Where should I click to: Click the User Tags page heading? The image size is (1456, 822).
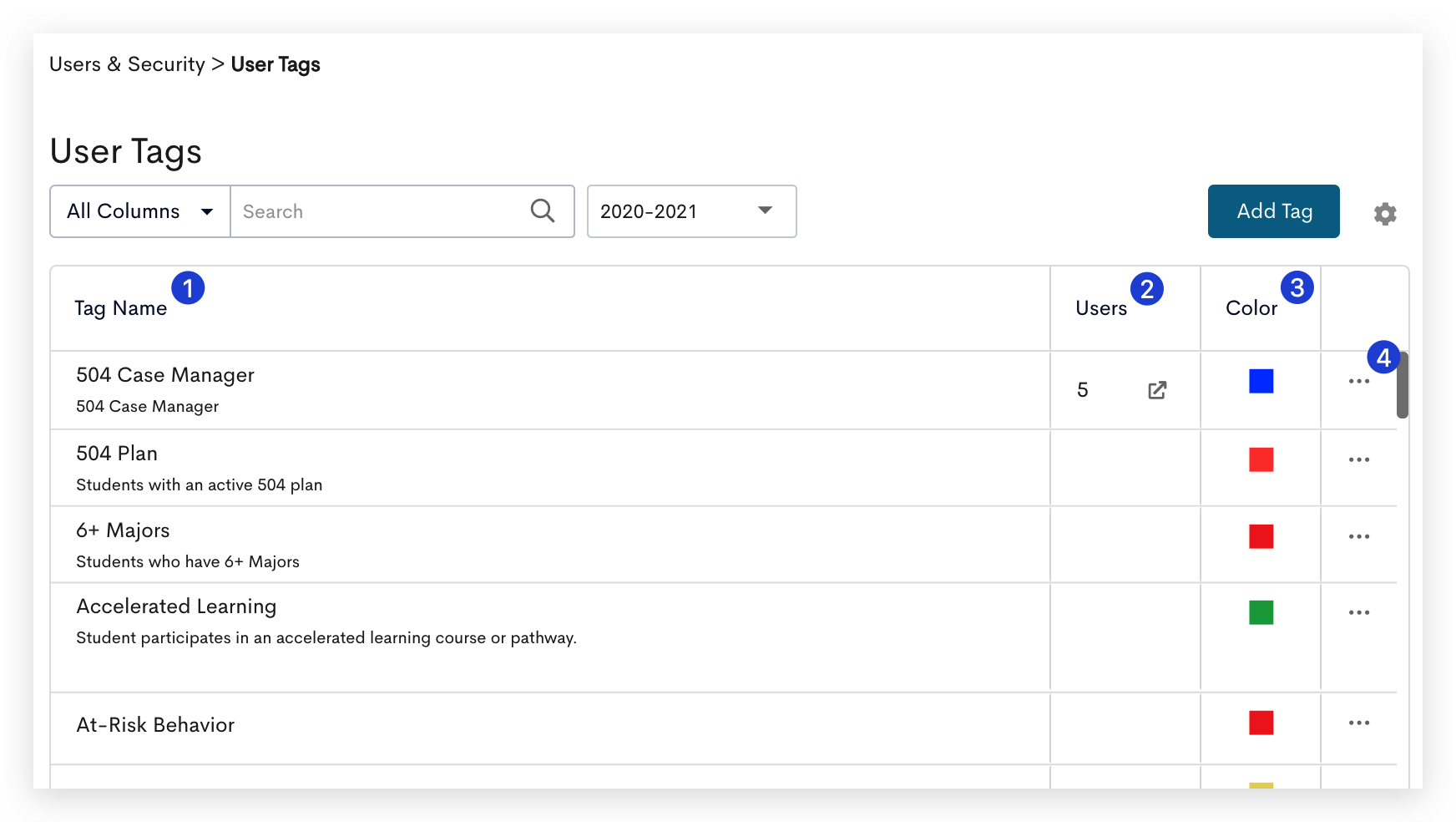pos(126,152)
